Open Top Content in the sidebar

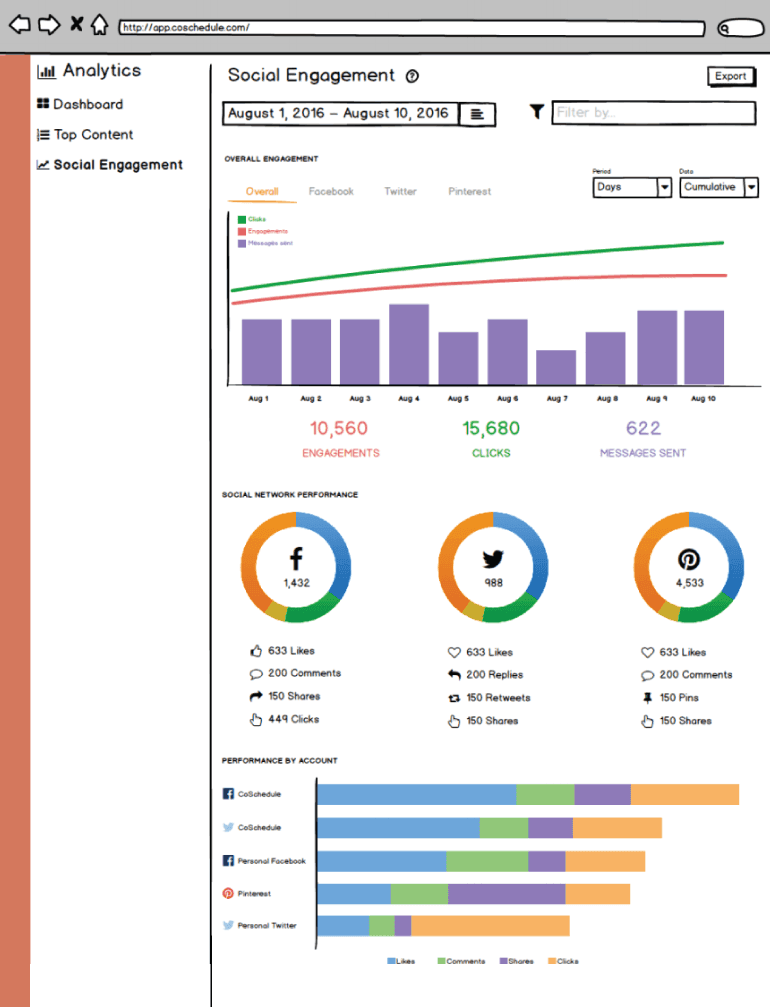tap(93, 135)
